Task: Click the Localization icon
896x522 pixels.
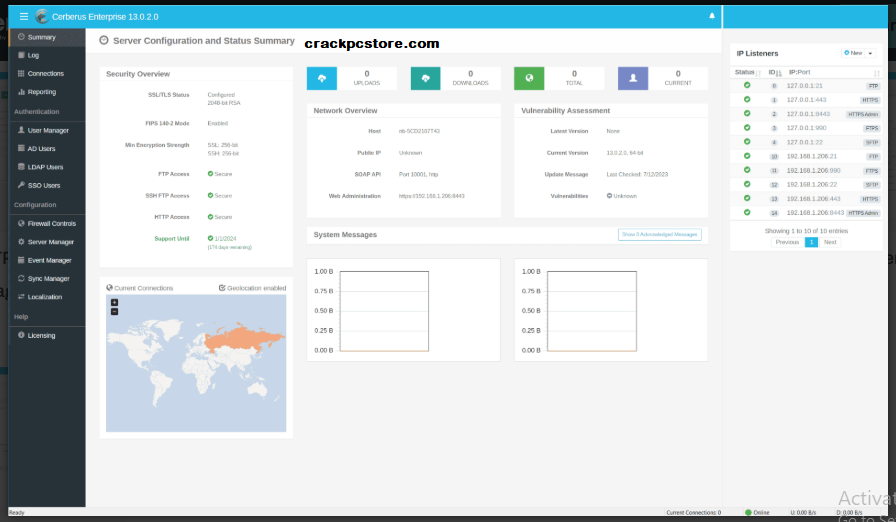Action: [x=21, y=296]
